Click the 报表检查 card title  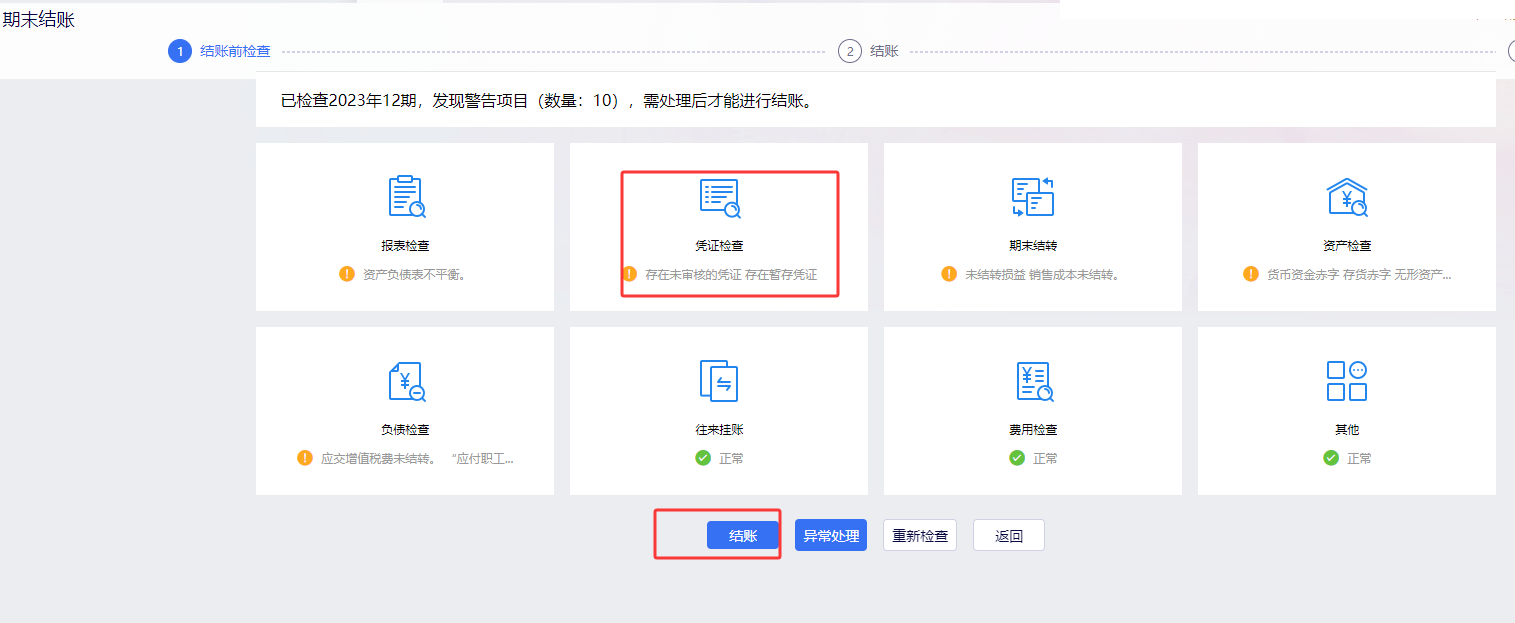click(405, 245)
